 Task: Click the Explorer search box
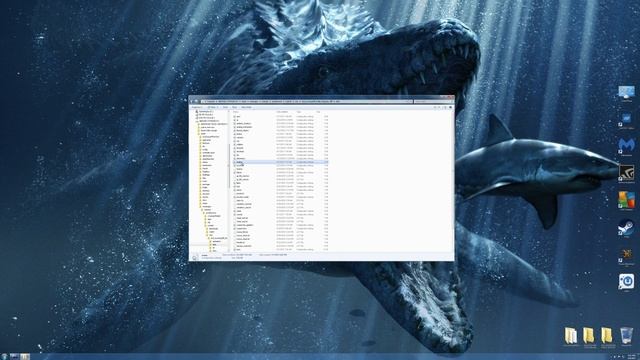click(x=433, y=101)
